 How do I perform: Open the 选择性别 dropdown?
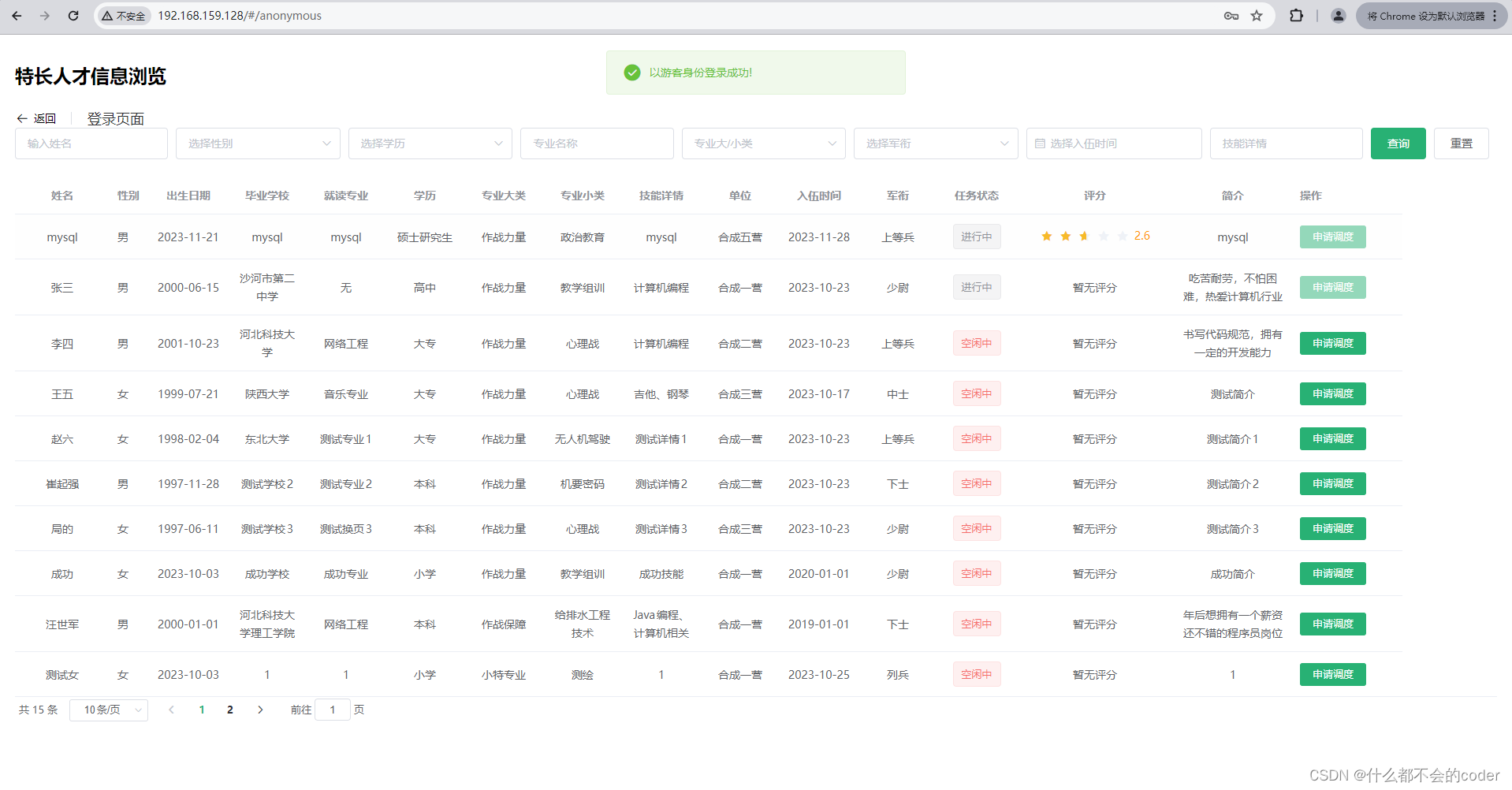coord(258,143)
